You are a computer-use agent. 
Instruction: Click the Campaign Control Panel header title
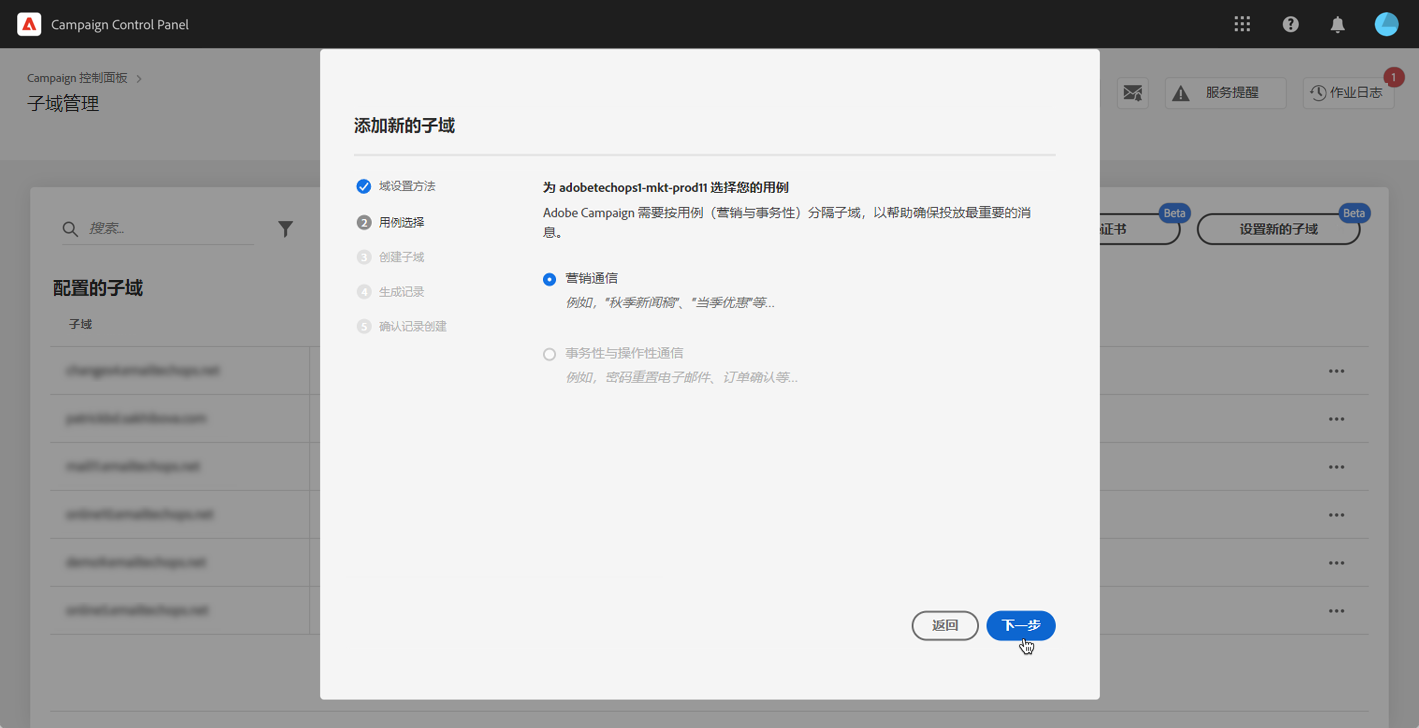pyautogui.click(x=120, y=24)
